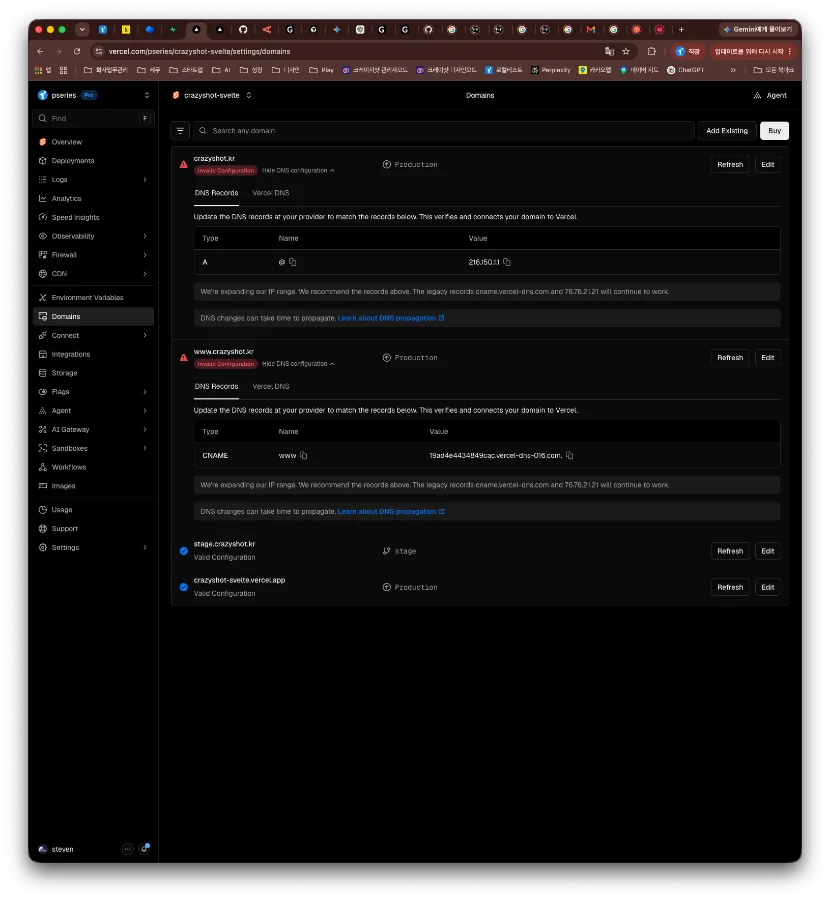Expand the Settings sidebar chevron
The height and width of the screenshot is (900, 830).
click(x=145, y=548)
